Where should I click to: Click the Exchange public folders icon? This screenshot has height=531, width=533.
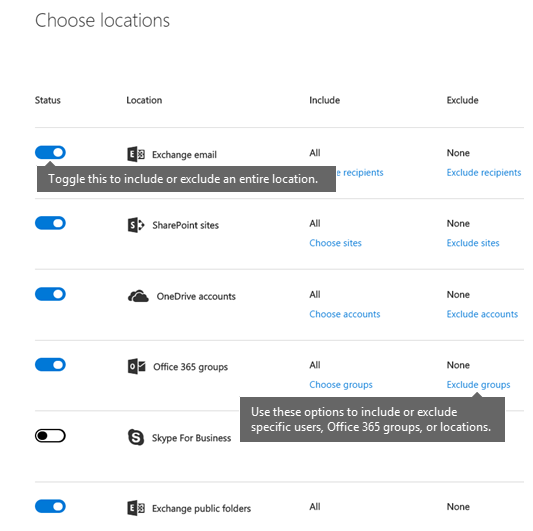click(136, 508)
